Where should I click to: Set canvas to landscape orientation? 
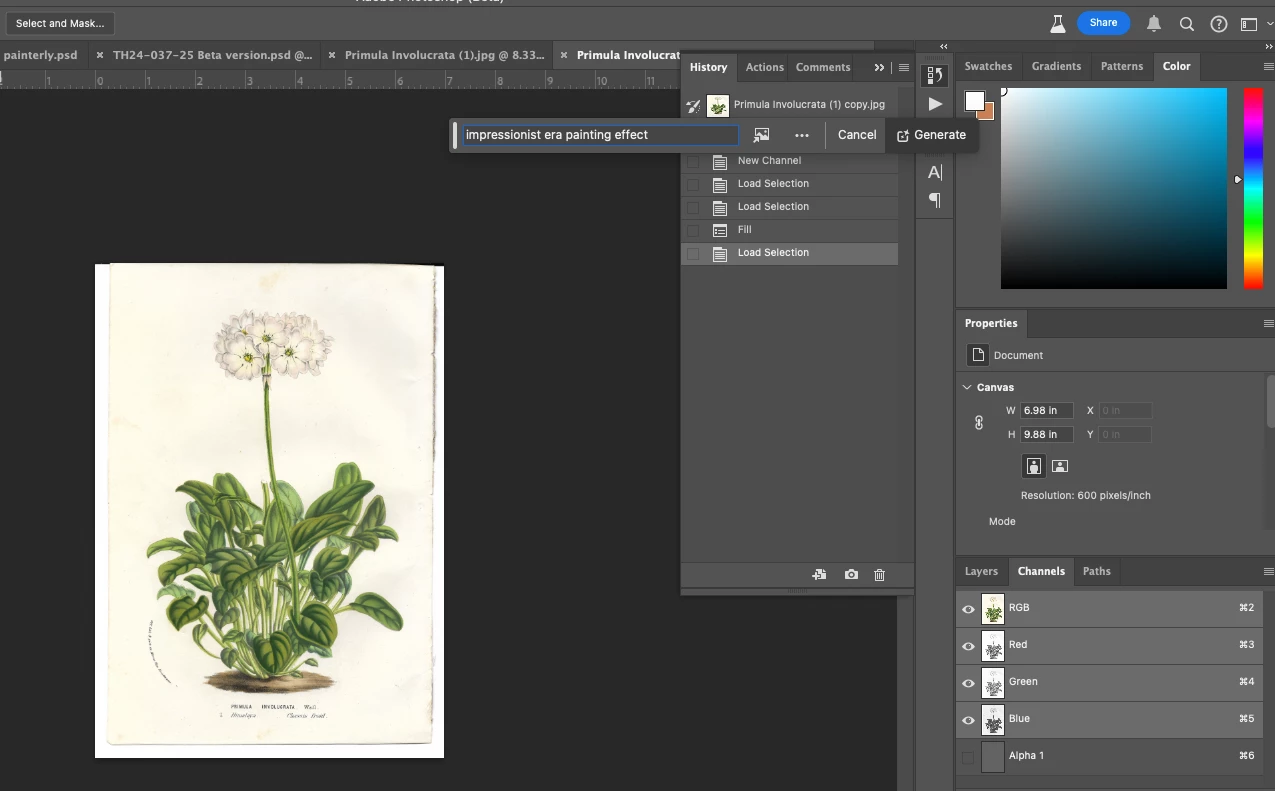pos(1060,466)
